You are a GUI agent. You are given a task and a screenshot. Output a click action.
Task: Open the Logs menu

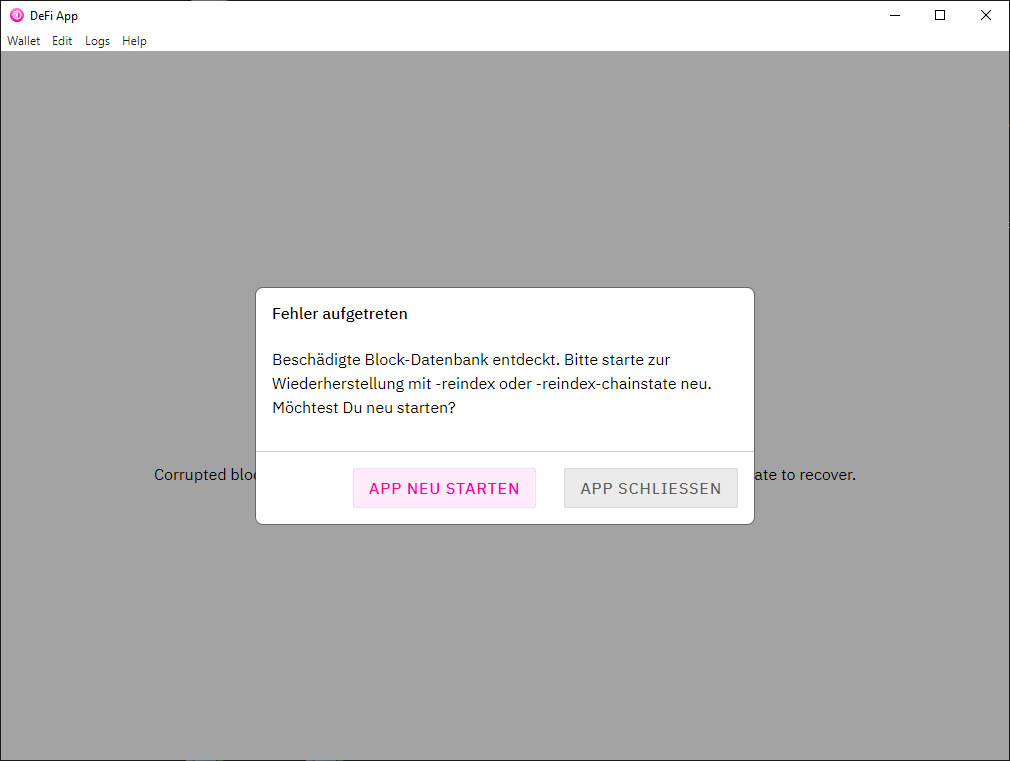[x=97, y=41]
